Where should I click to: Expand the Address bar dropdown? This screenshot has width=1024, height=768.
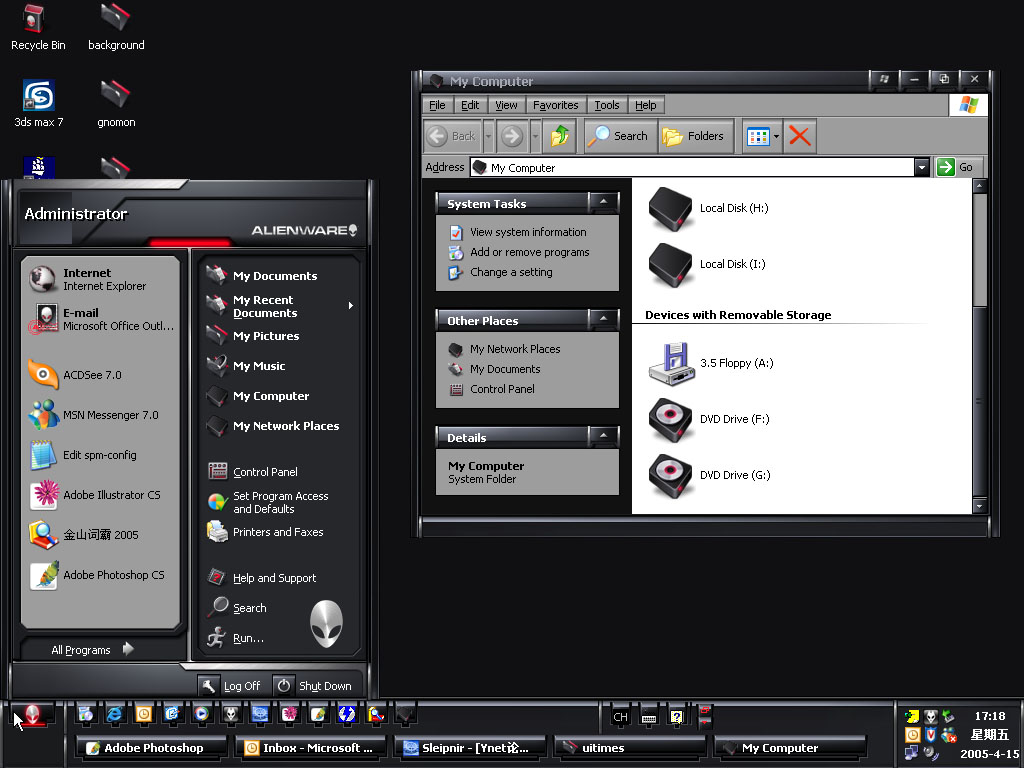(921, 168)
